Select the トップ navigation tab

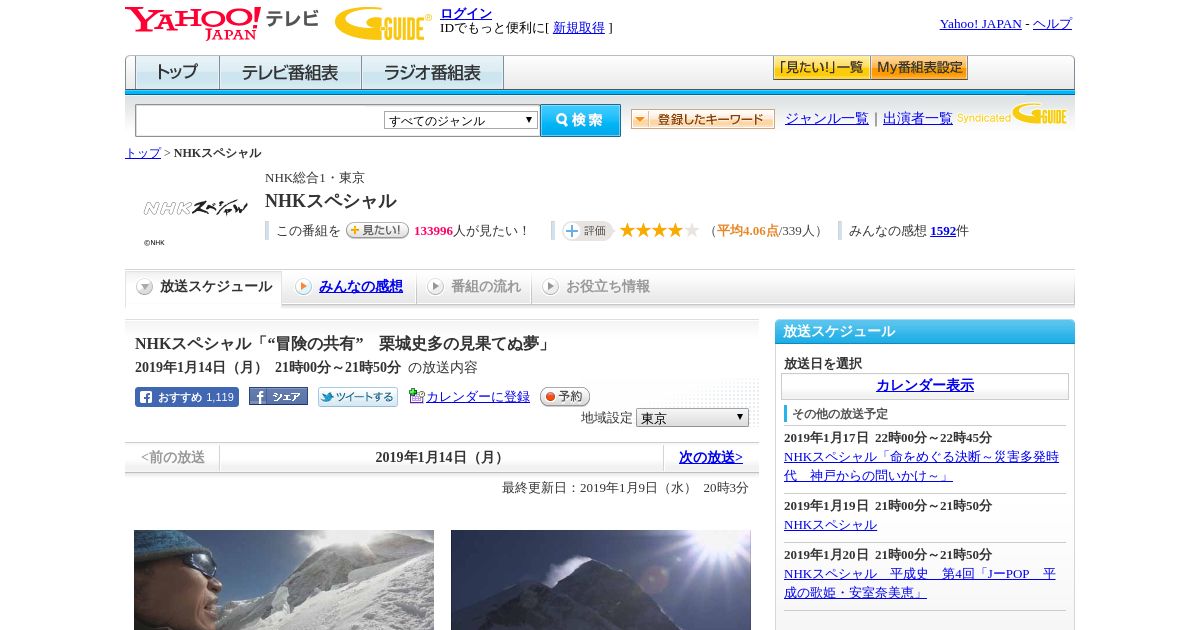click(x=177, y=73)
